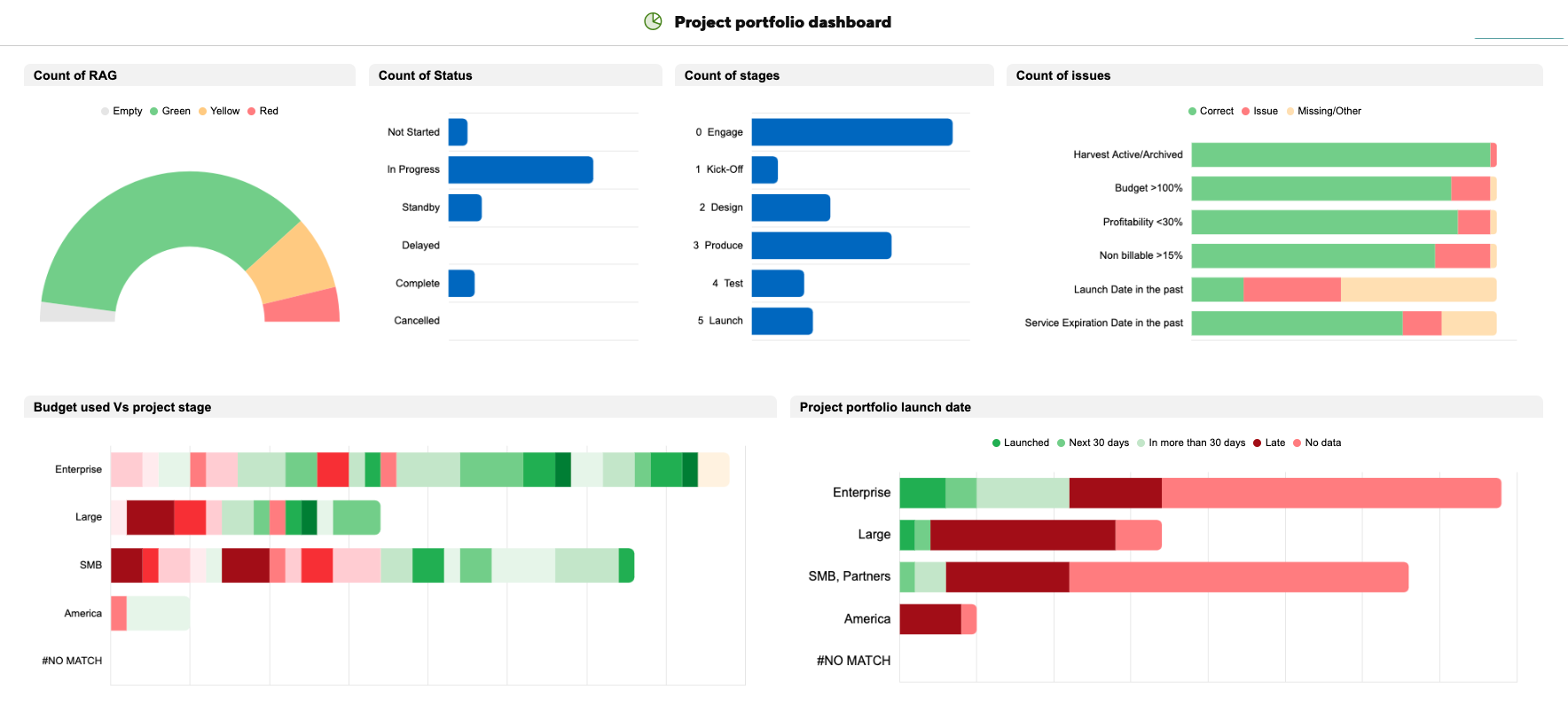Click the Complete status bar
The width and height of the screenshot is (1568, 721).
tap(461, 284)
